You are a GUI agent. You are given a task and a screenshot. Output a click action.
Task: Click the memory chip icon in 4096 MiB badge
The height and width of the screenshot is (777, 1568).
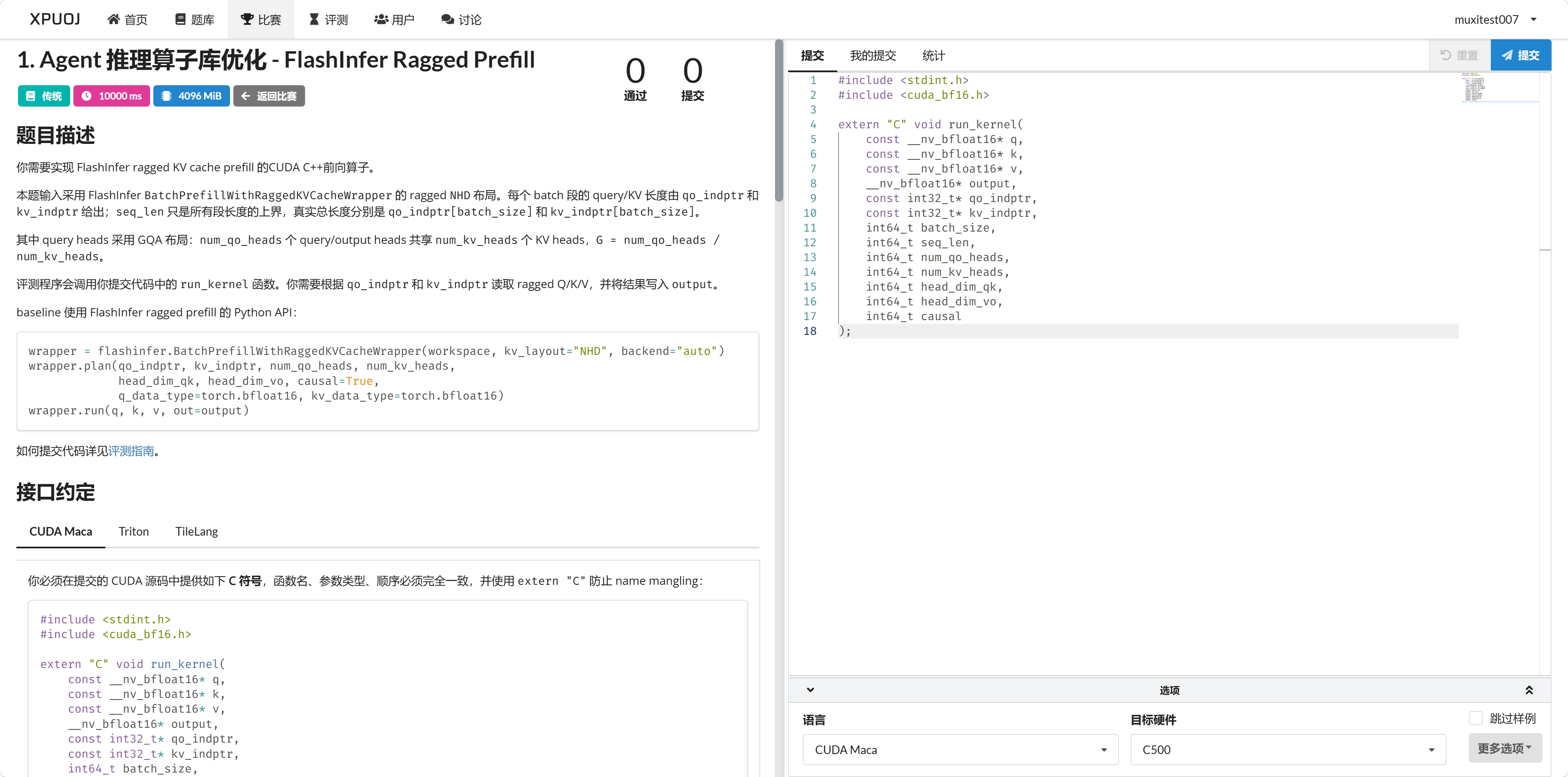166,95
